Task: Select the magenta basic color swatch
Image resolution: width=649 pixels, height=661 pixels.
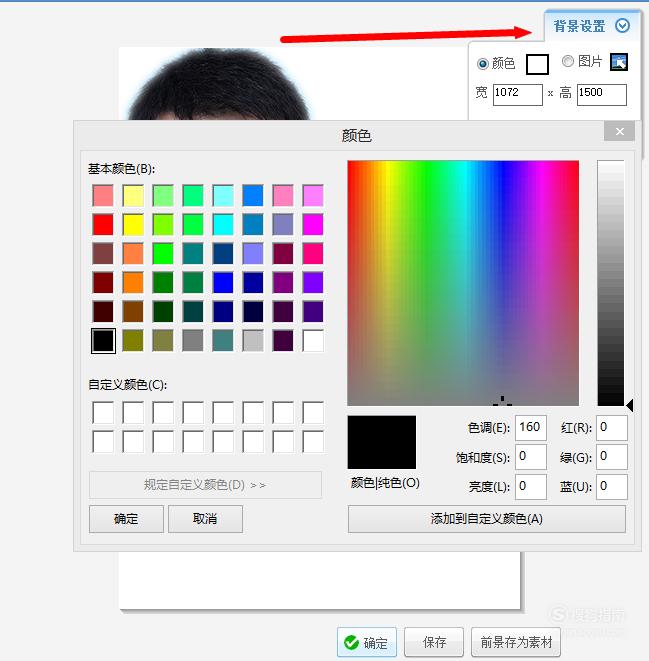Action: 313,224
